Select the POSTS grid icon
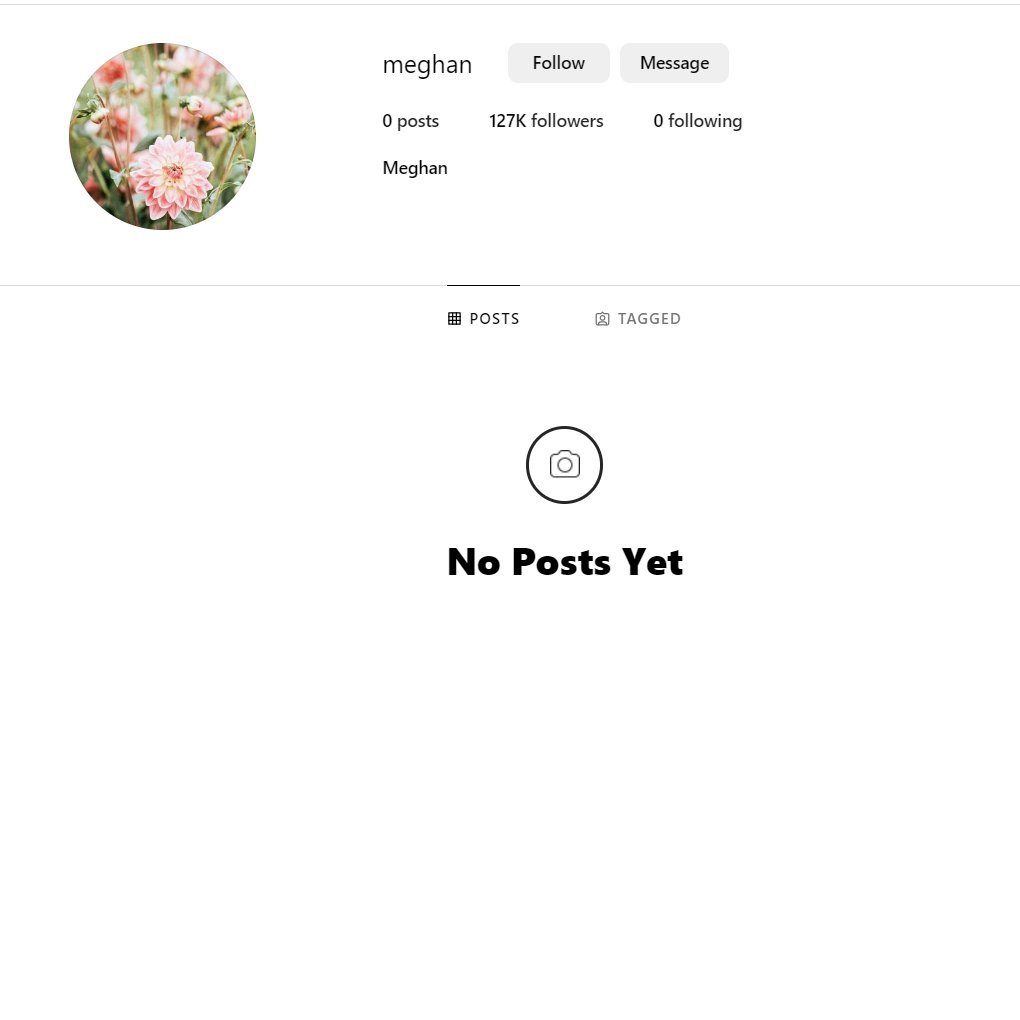The image size is (1020, 1020). (x=454, y=319)
